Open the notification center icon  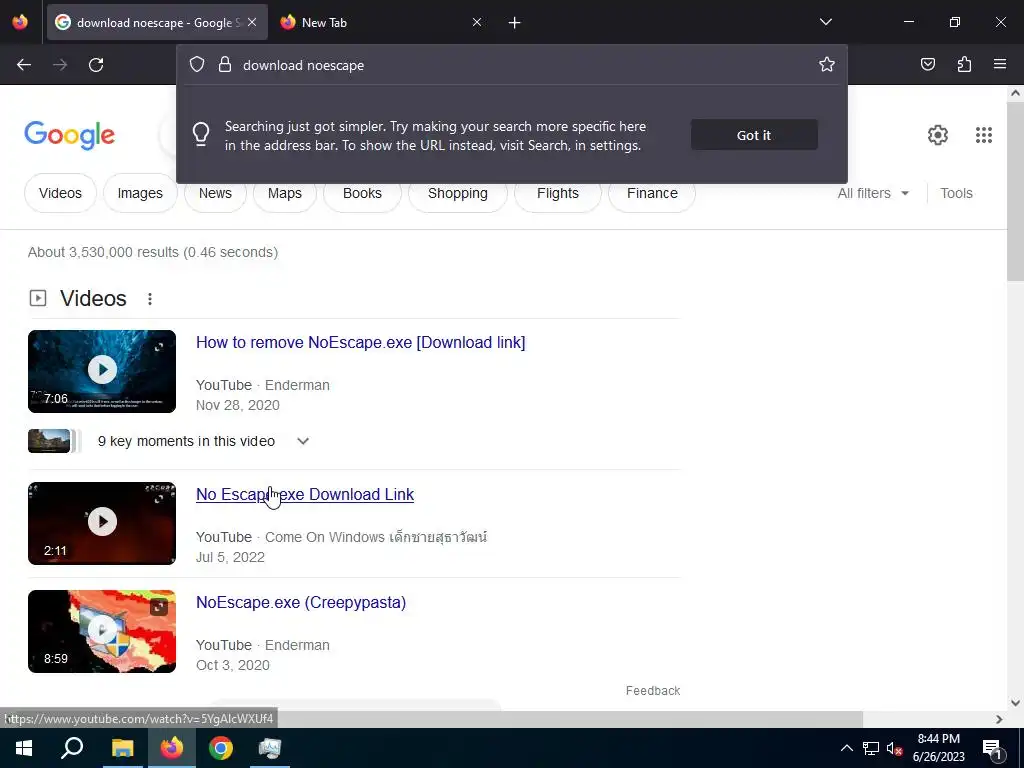992,748
